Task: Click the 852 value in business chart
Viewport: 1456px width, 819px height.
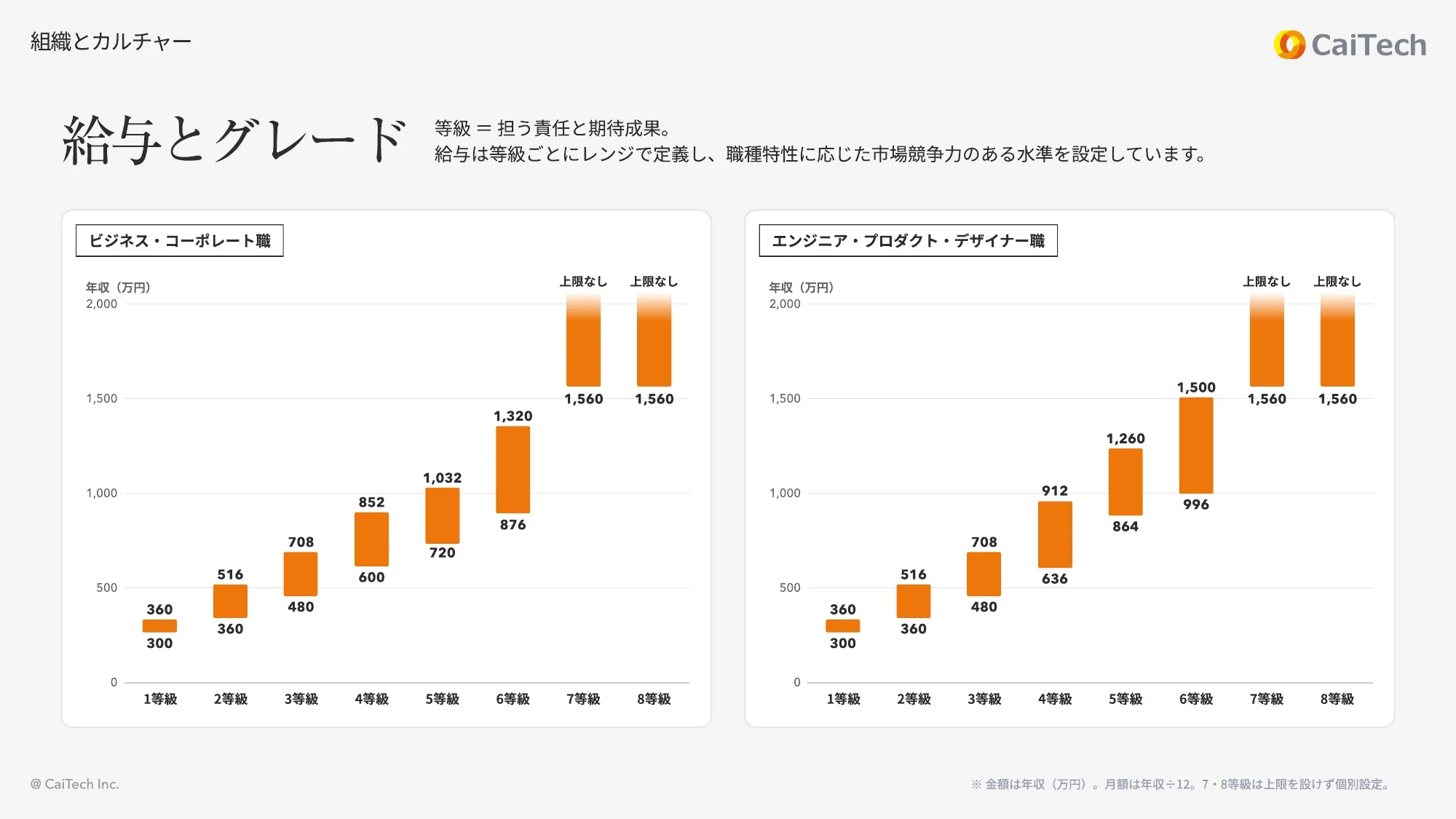Action: [371, 502]
